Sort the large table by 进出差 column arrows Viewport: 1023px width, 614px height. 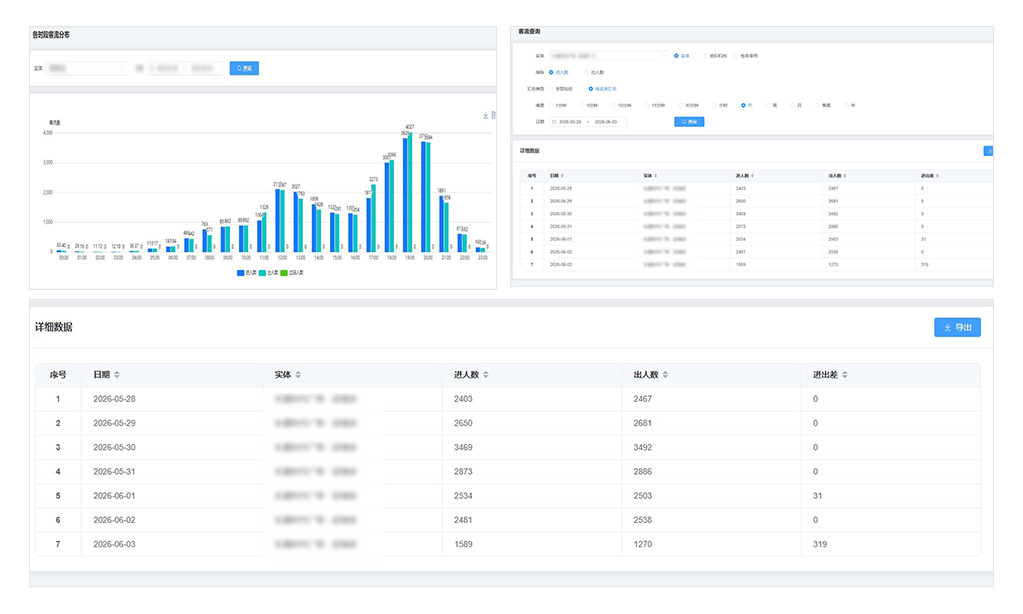[845, 375]
